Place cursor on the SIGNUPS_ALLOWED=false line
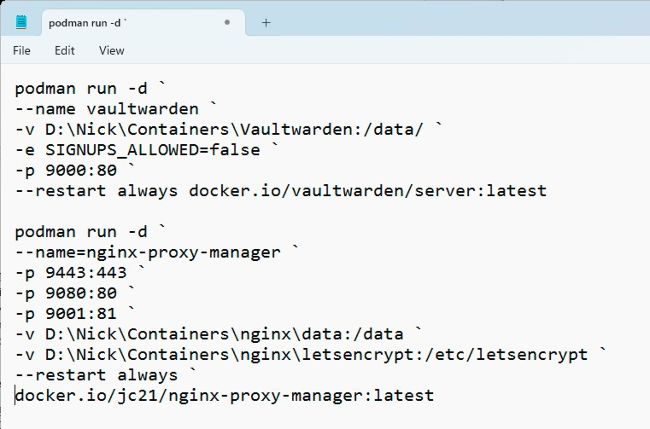Viewport: 650px width, 429px height. tap(150, 149)
